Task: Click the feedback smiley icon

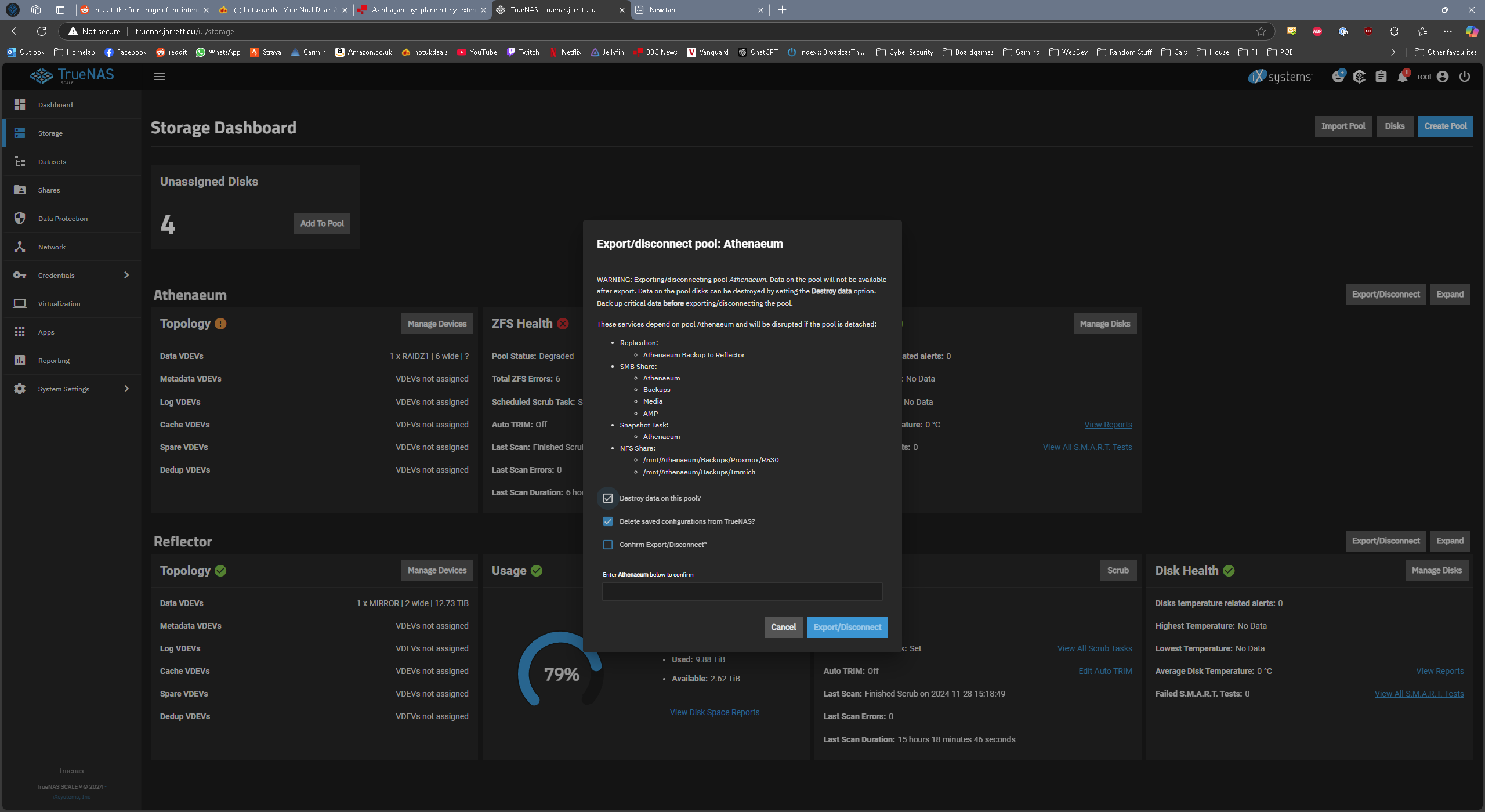Action: click(x=1338, y=76)
